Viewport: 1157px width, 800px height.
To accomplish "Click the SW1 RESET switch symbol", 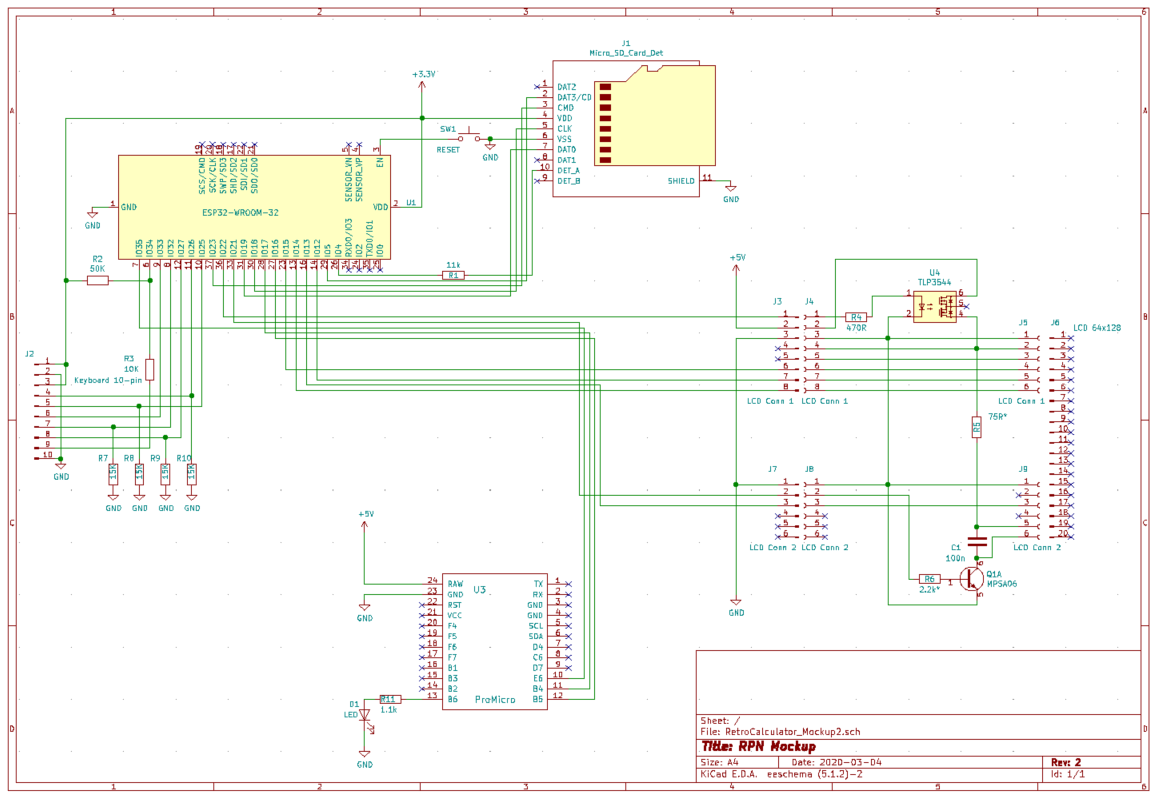I will pos(469,138).
